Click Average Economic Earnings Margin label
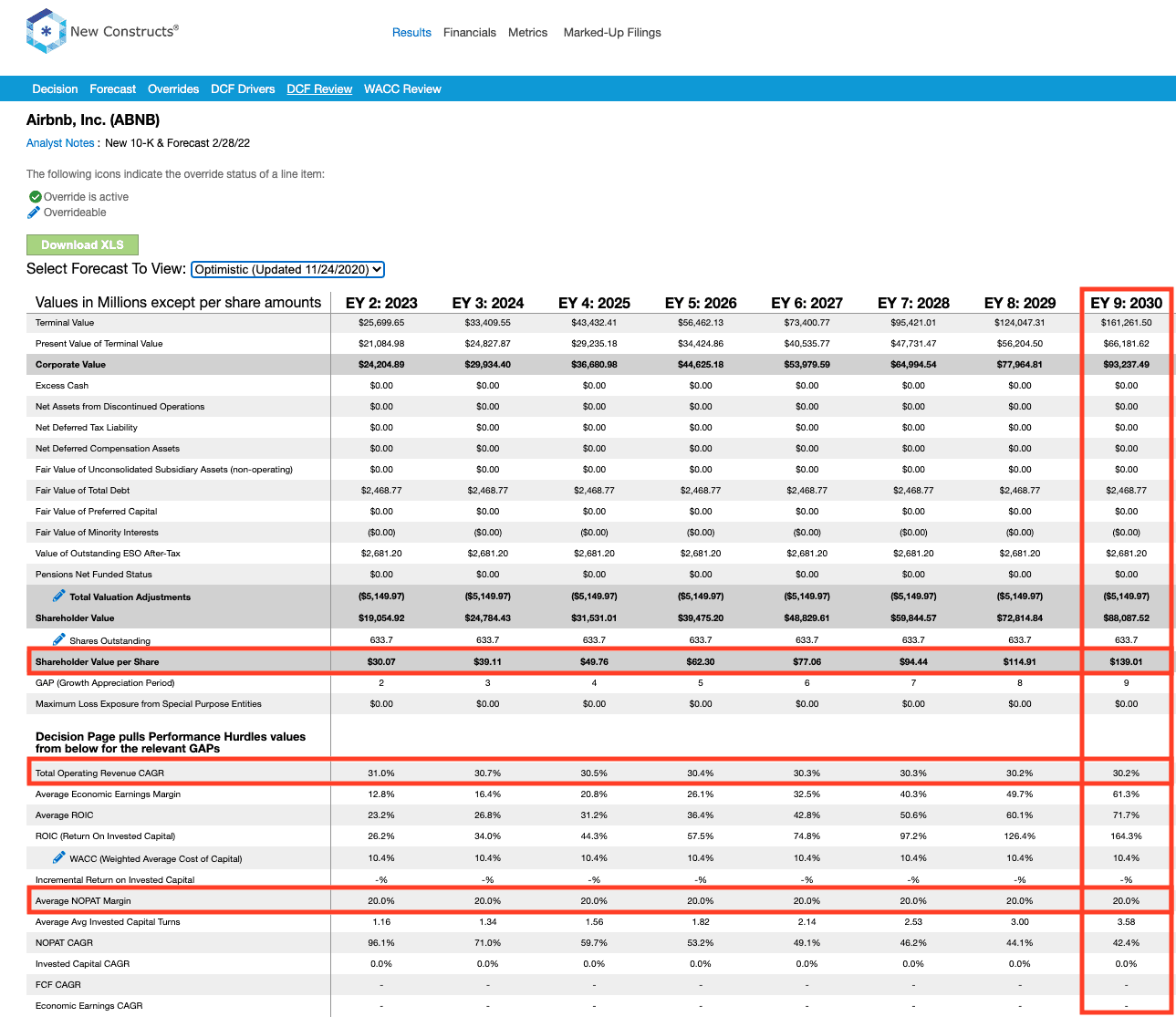 pos(109,794)
